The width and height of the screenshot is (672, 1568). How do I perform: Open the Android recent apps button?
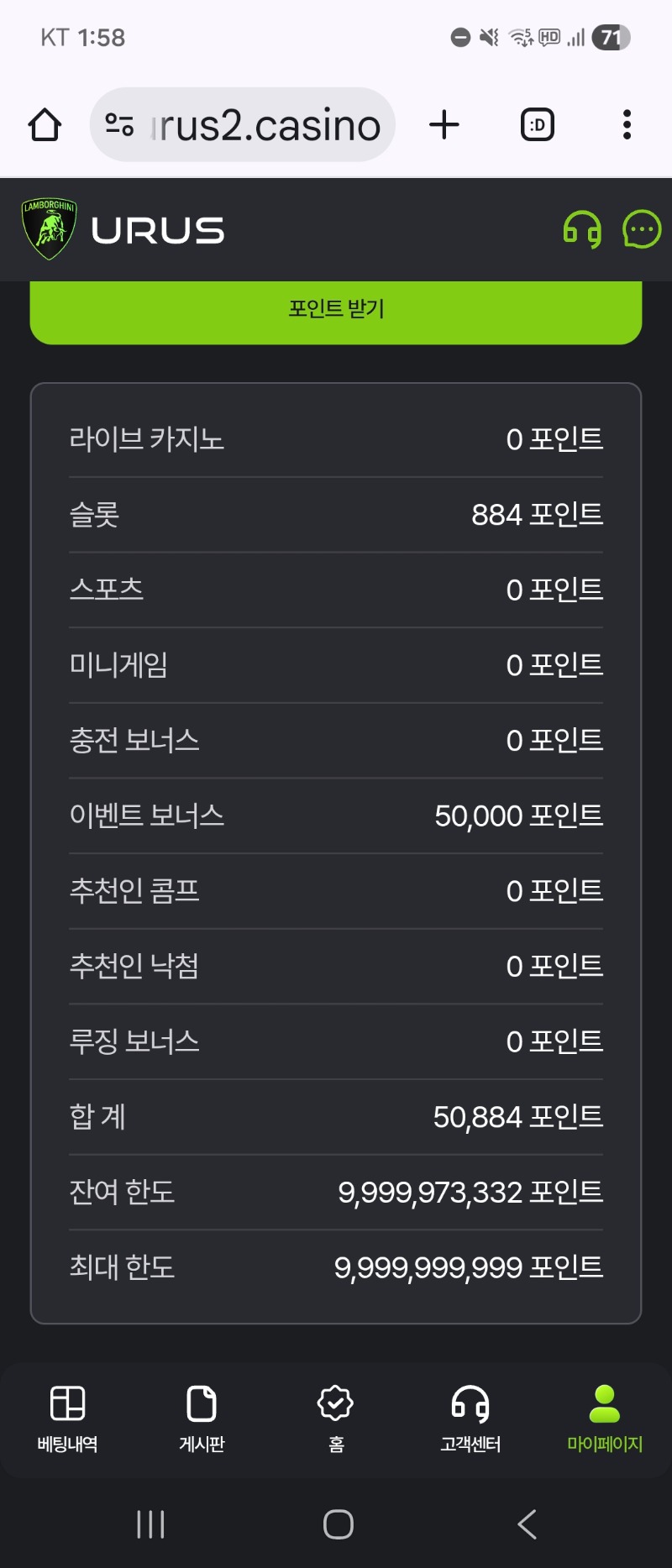tap(151, 1524)
